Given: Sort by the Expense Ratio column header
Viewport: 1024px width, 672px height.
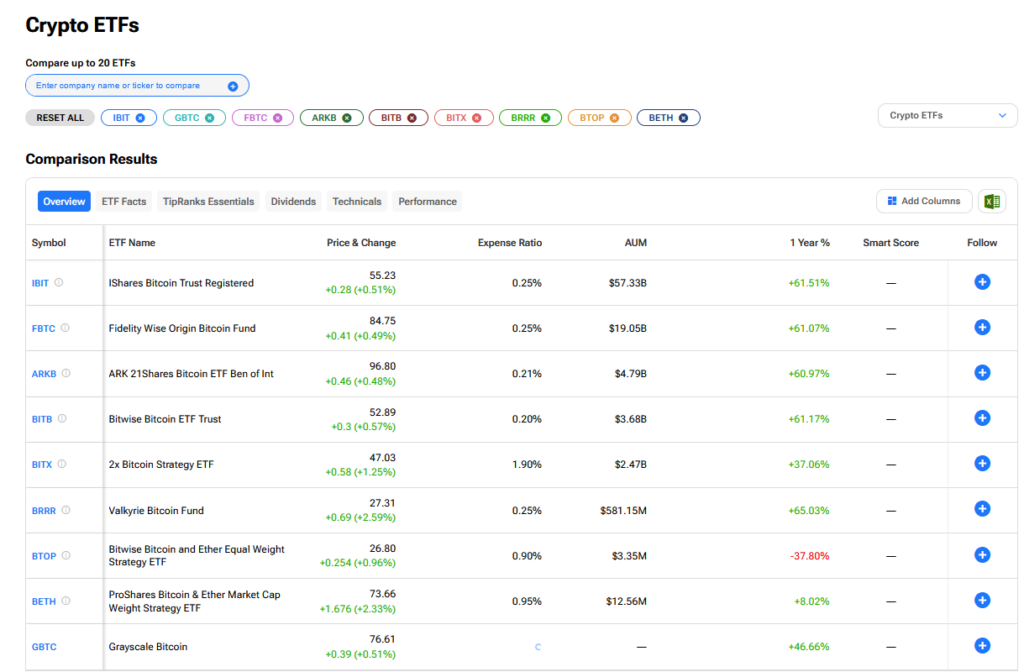Looking at the screenshot, I should click(510, 243).
